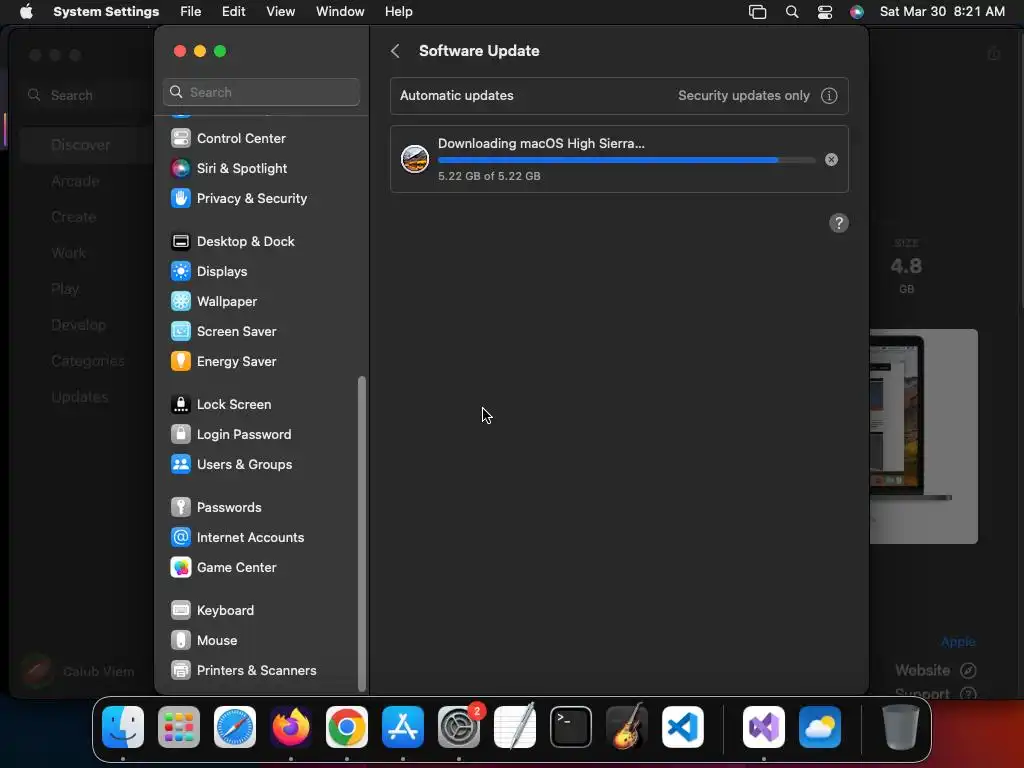Open the System Settings app menu
This screenshot has width=1024, height=768.
(x=106, y=12)
